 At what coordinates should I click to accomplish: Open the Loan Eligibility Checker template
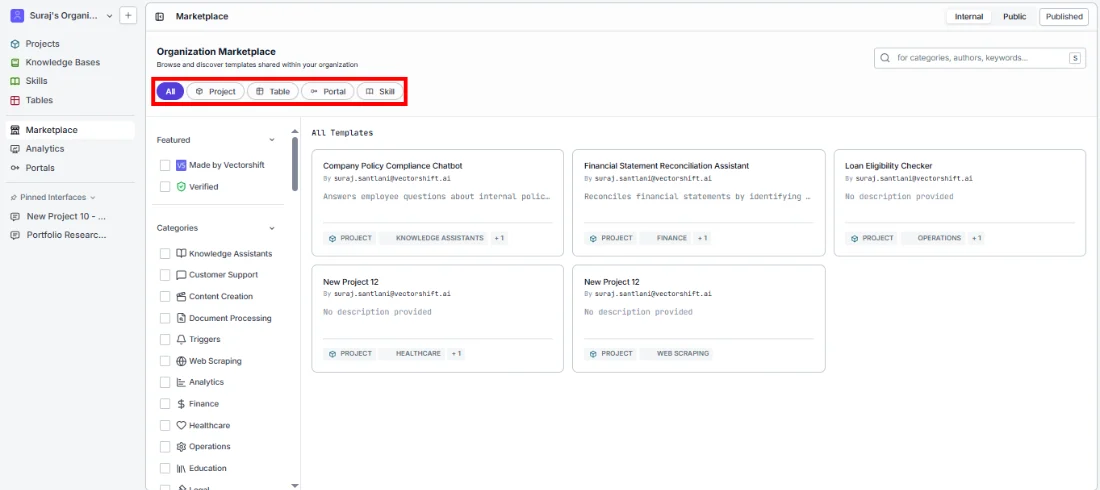pos(960,203)
